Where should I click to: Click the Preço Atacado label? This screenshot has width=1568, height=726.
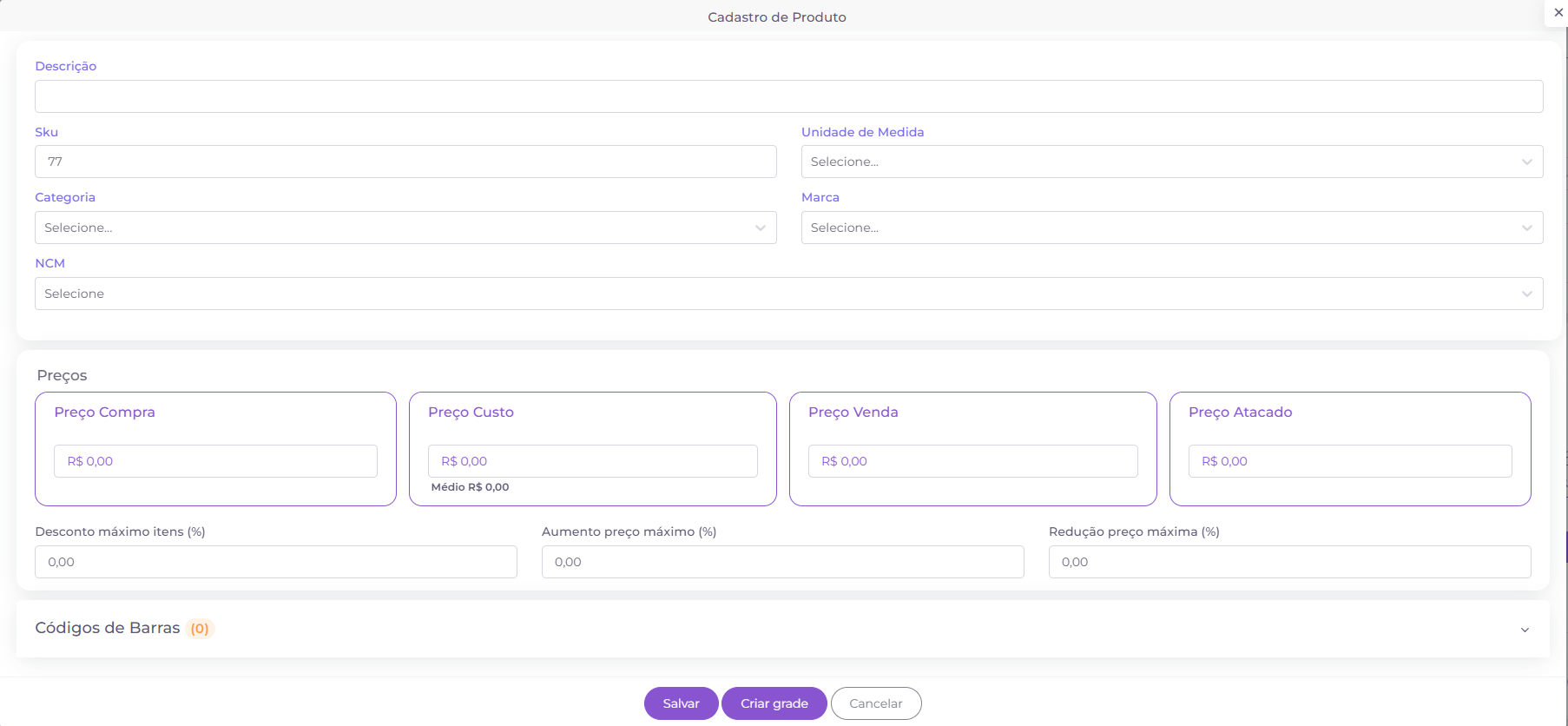pyautogui.click(x=1240, y=412)
